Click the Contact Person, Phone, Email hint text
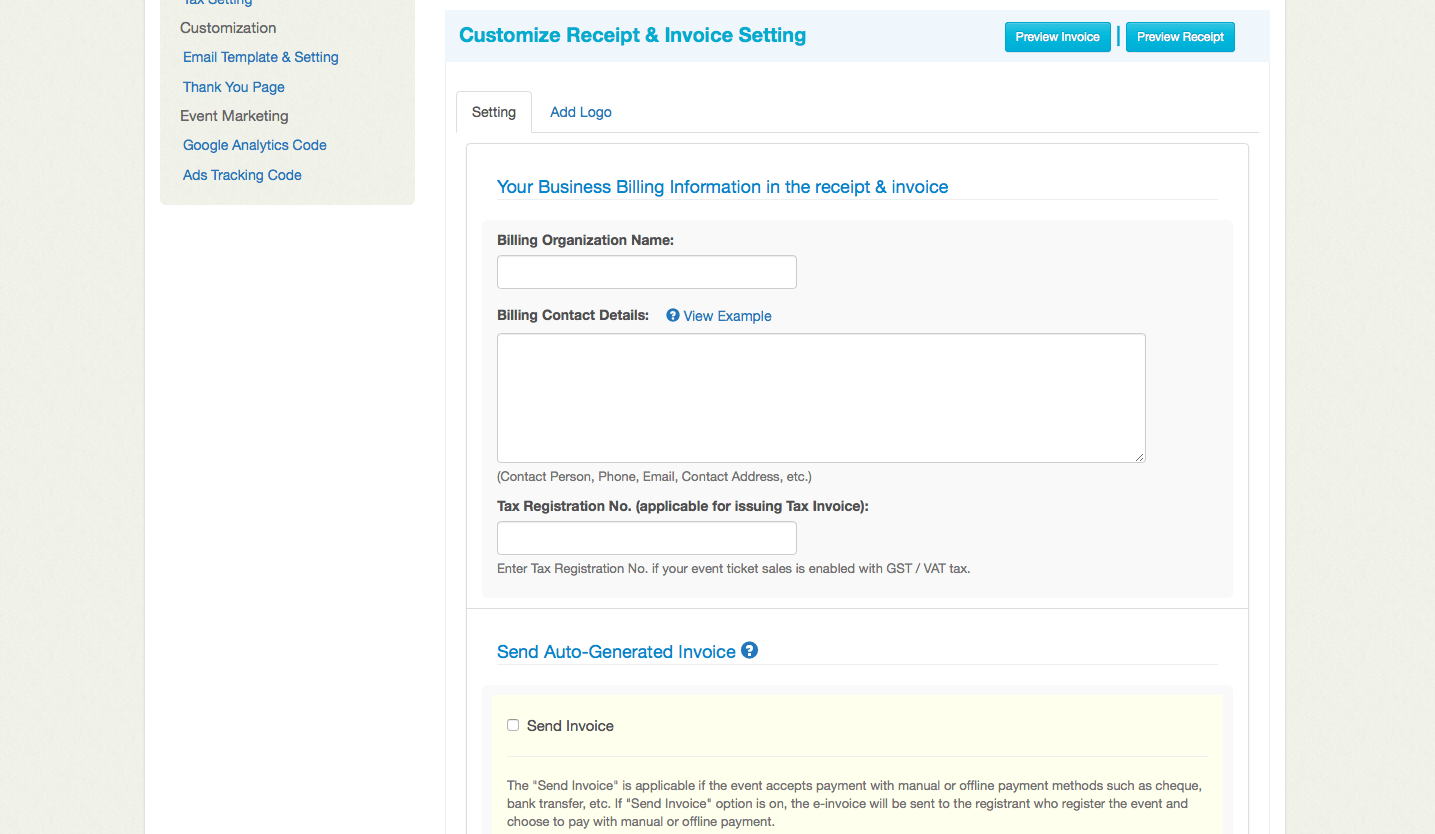The width and height of the screenshot is (1435, 834). pyautogui.click(x=654, y=477)
